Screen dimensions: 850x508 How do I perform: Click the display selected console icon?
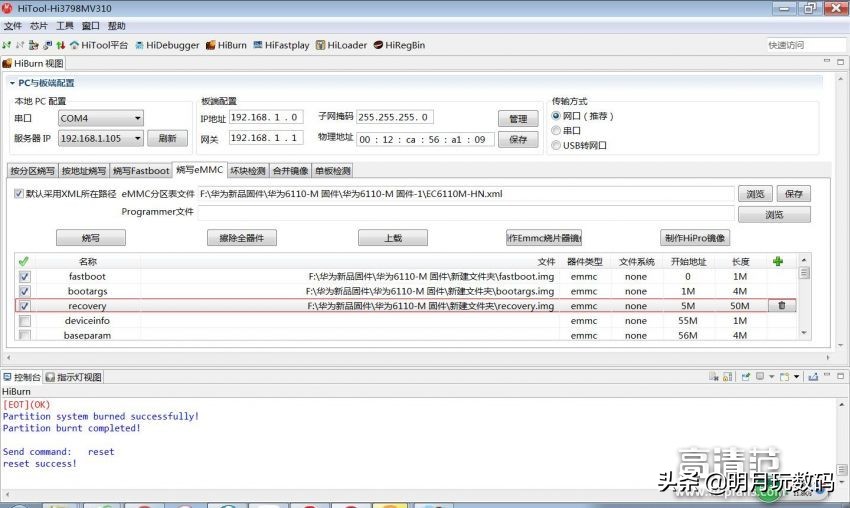coord(761,377)
